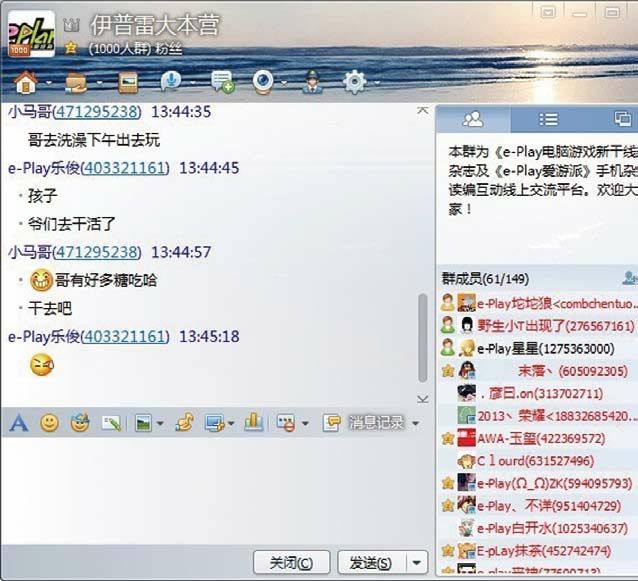
Task: Click the chart vote icon in toolbar
Action: (254, 423)
